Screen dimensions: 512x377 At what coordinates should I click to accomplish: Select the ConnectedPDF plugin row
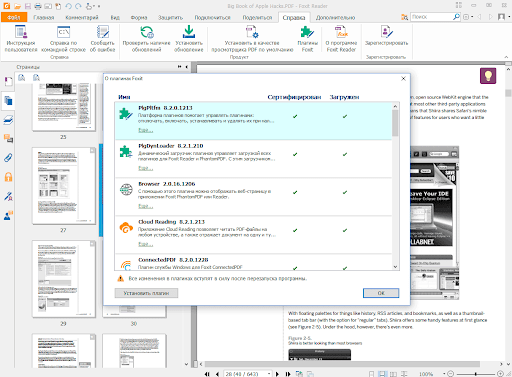pos(253,262)
